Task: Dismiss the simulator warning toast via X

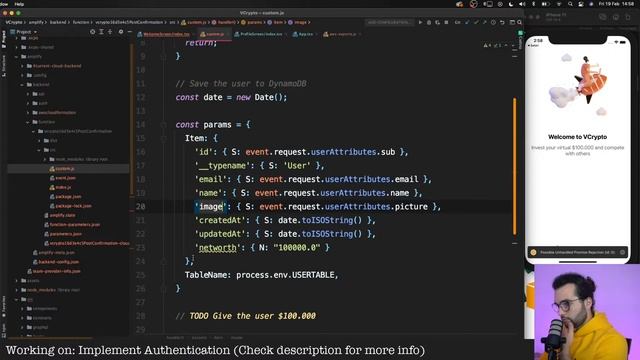Action: click(622, 252)
